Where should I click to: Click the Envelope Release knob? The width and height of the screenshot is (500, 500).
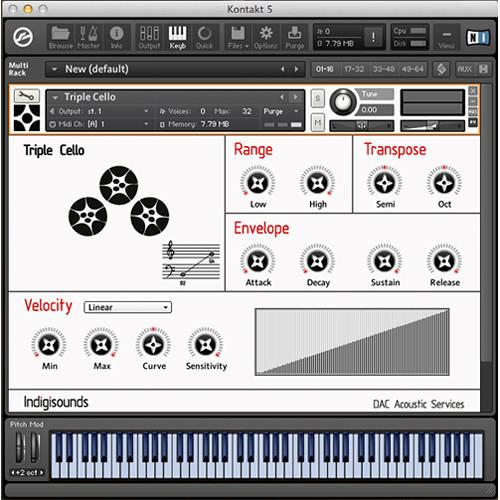pos(444,261)
